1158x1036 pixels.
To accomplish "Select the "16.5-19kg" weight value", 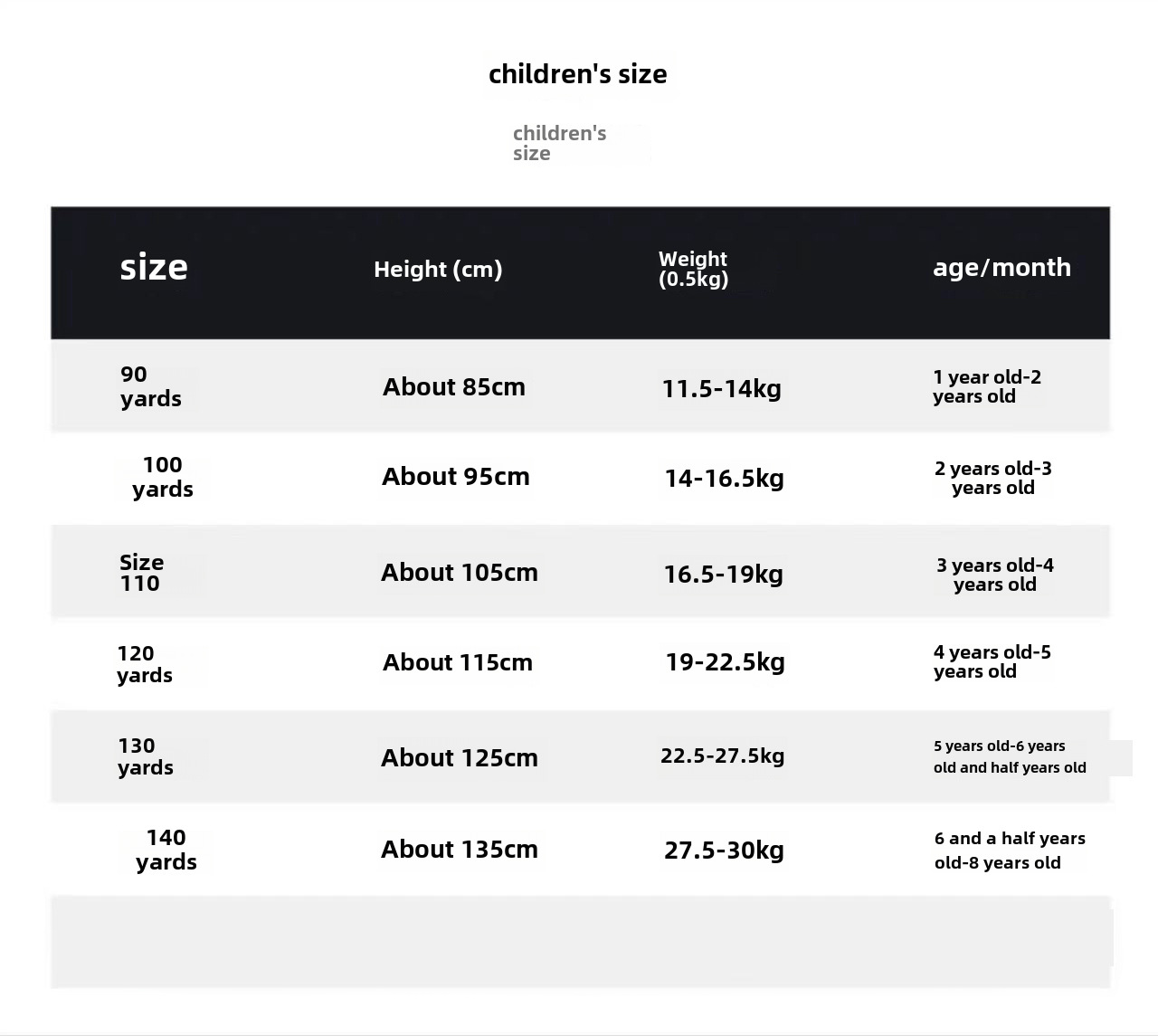I will point(723,575).
